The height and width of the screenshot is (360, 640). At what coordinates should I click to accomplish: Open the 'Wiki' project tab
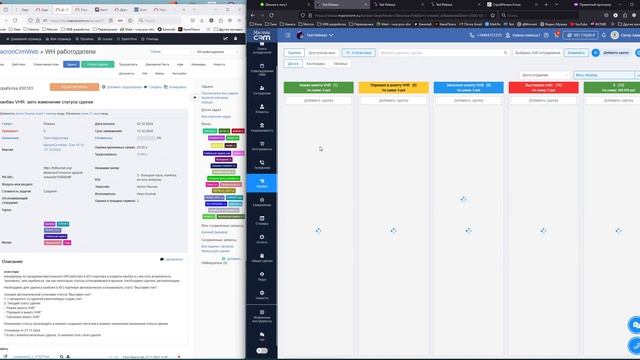(x=145, y=73)
